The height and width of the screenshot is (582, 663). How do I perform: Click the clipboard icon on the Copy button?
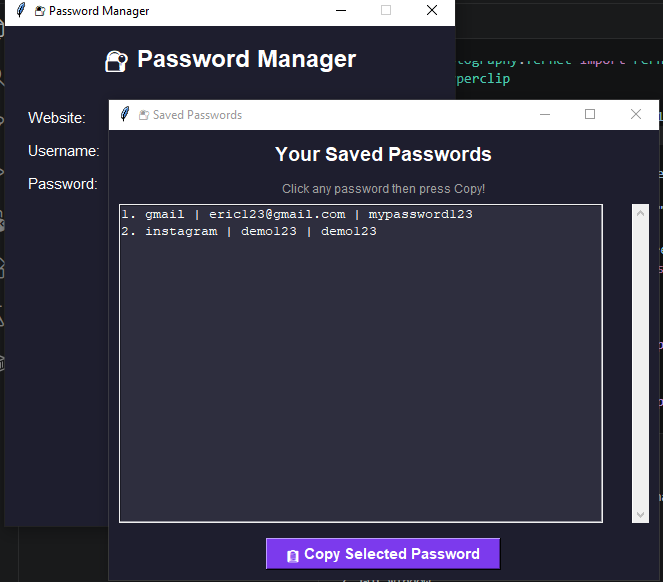(x=293, y=556)
